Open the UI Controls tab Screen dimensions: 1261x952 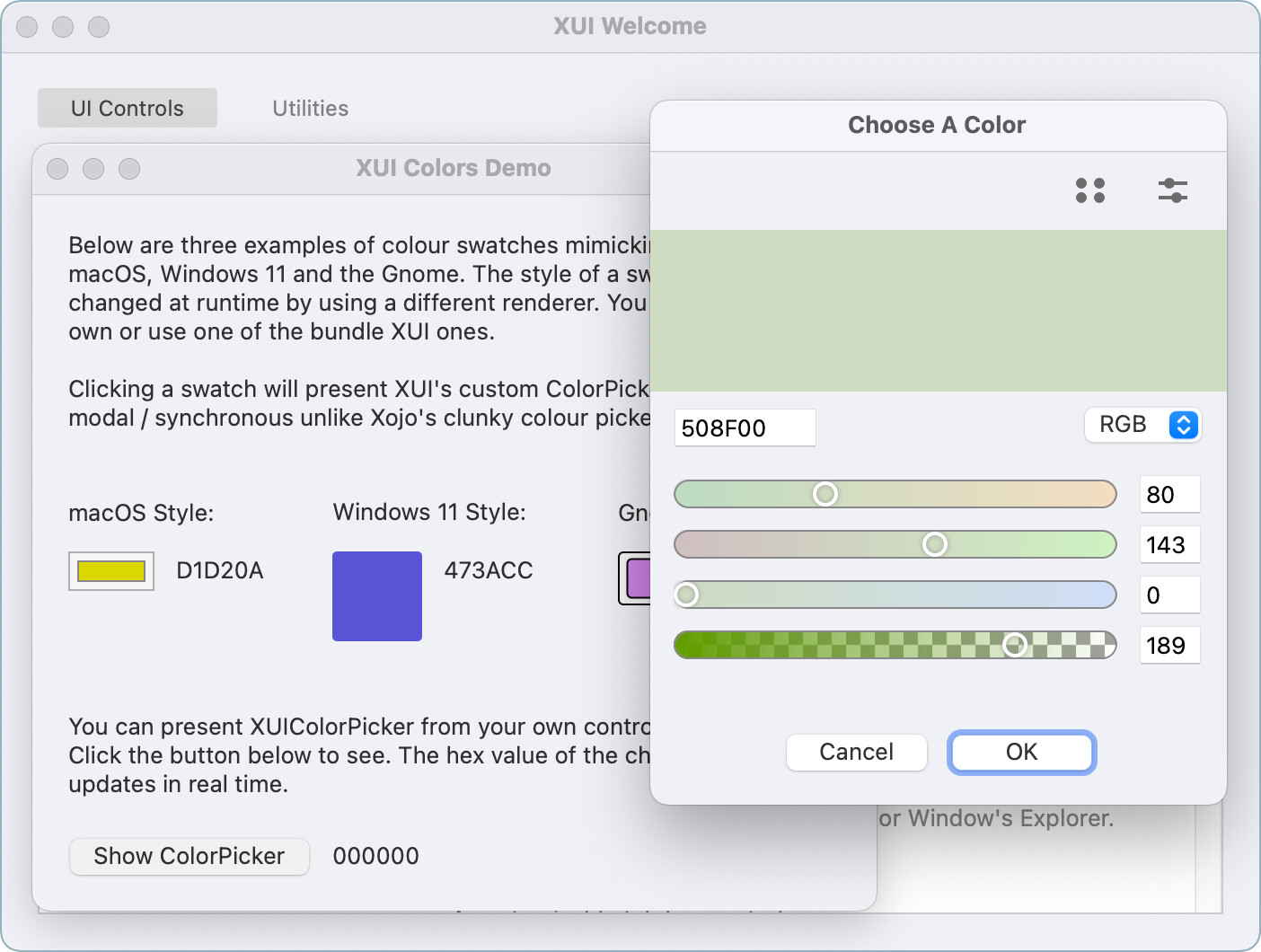pyautogui.click(x=128, y=108)
